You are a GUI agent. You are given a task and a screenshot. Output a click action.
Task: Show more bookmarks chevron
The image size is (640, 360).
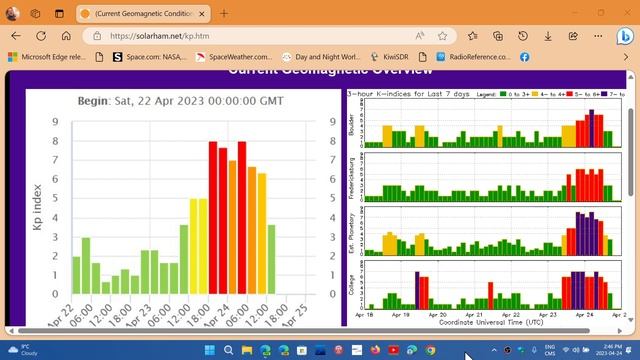(626, 57)
